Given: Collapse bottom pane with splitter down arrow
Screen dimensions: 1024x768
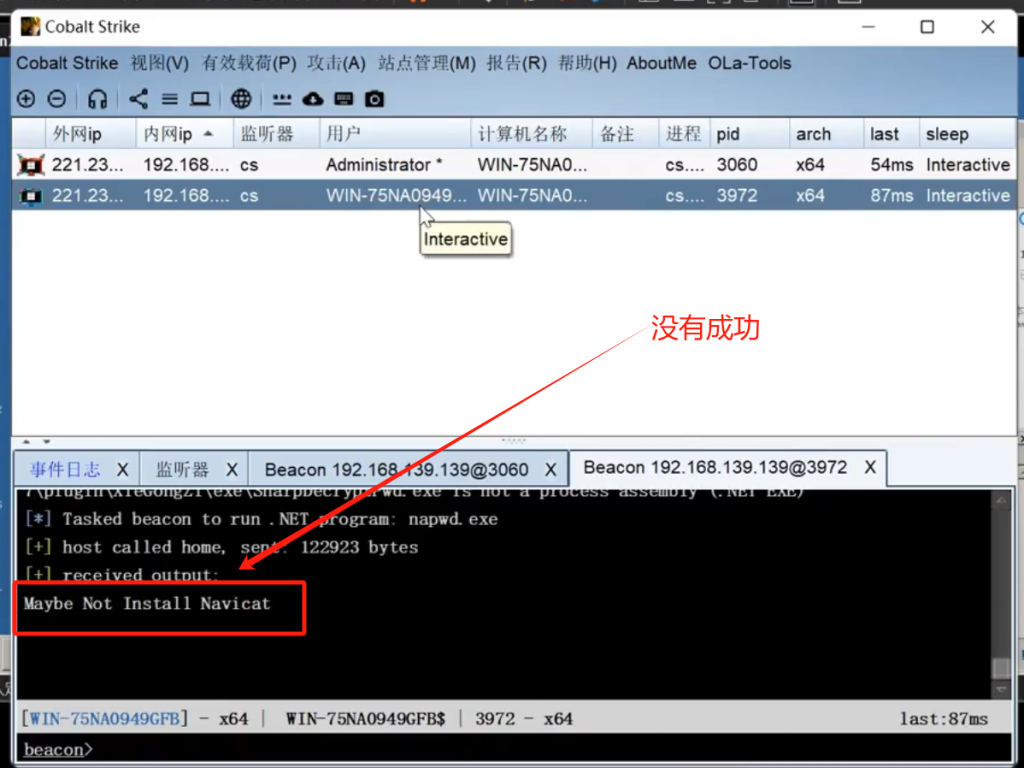Looking at the screenshot, I should point(46,441).
